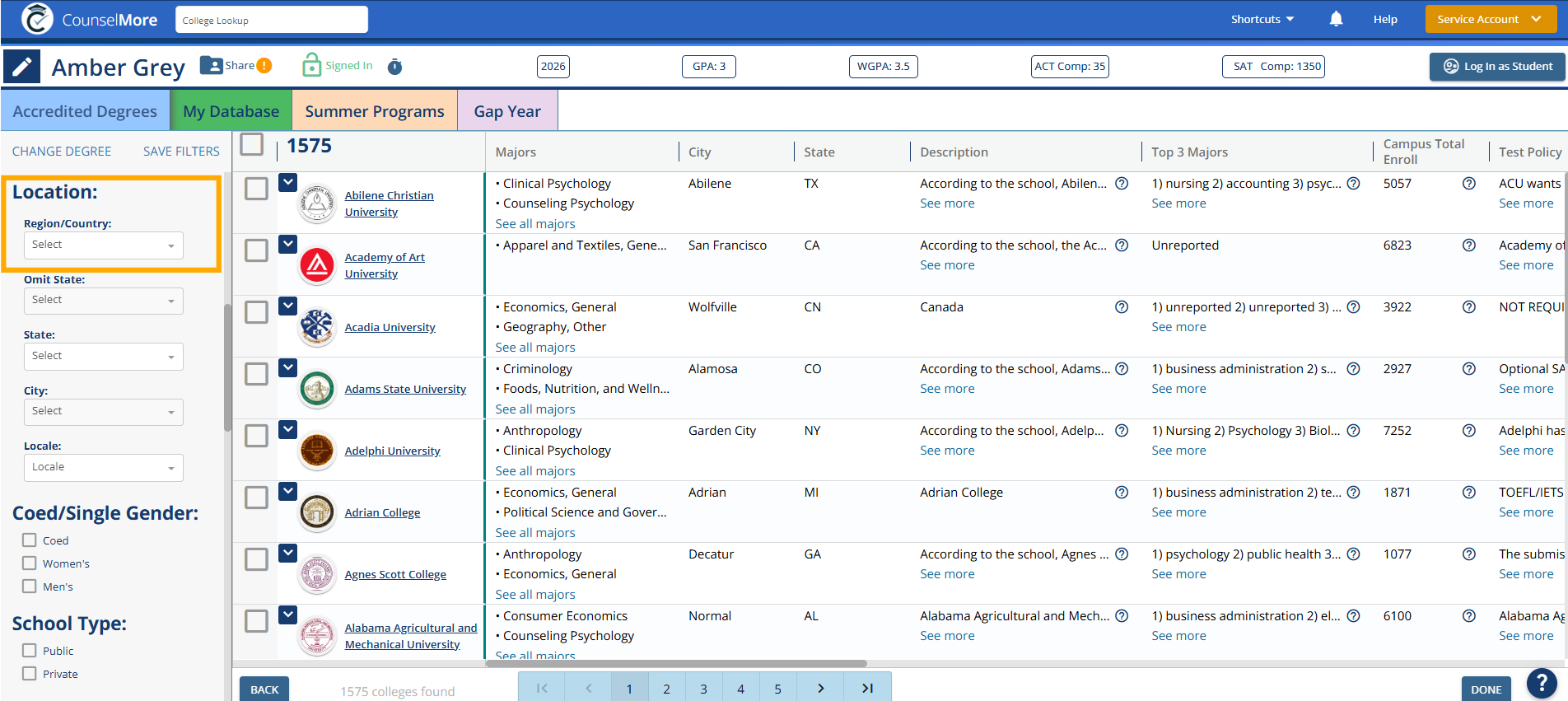The width and height of the screenshot is (1568, 701).
Task: Click the orange warning icon next to Share
Action: pyautogui.click(x=264, y=66)
